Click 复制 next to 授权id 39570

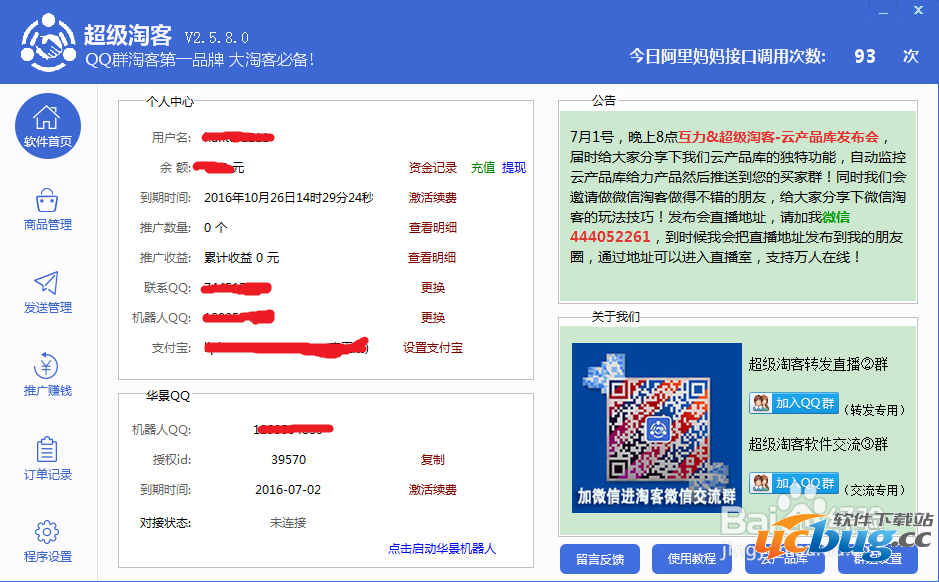tap(432, 460)
